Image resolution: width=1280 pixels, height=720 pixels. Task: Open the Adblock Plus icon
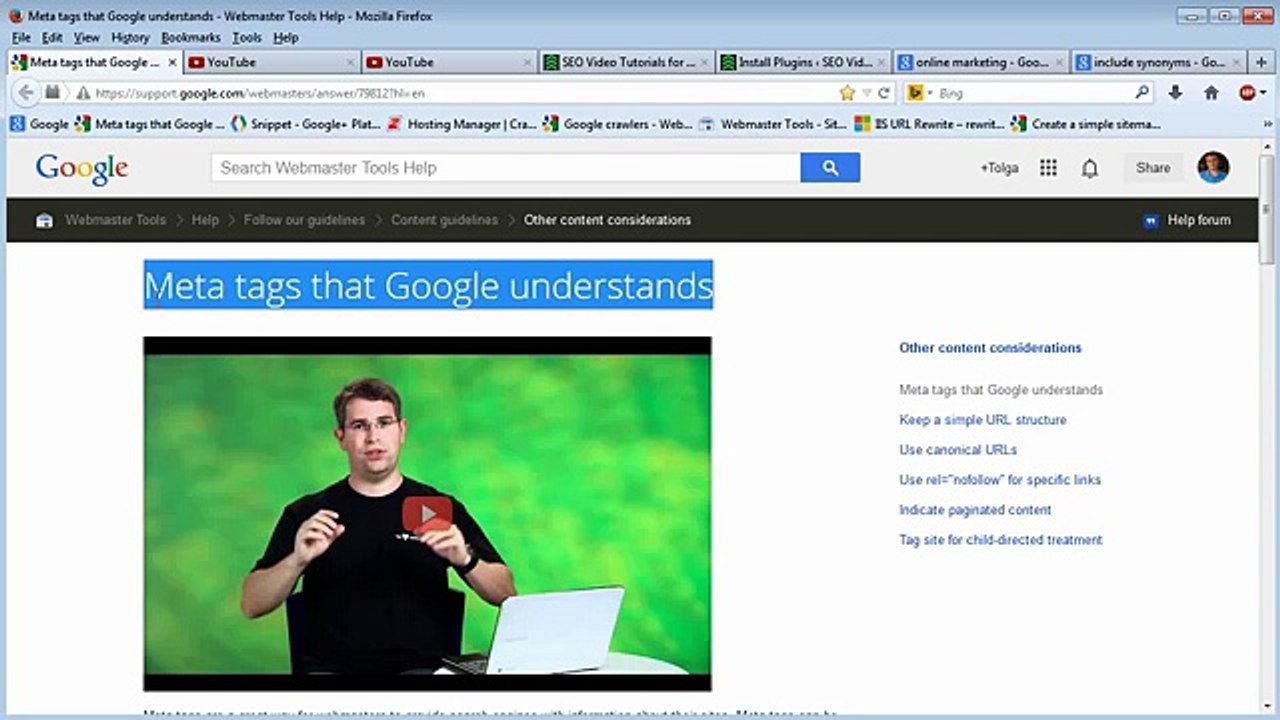pos(1247,92)
